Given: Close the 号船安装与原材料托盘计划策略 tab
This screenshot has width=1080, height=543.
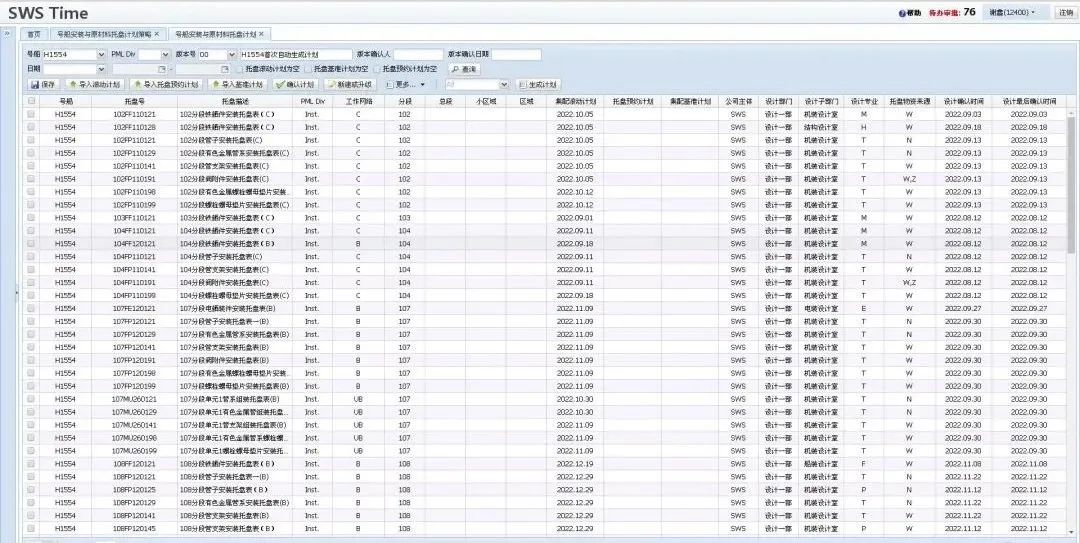Looking at the screenshot, I should (x=156, y=34).
